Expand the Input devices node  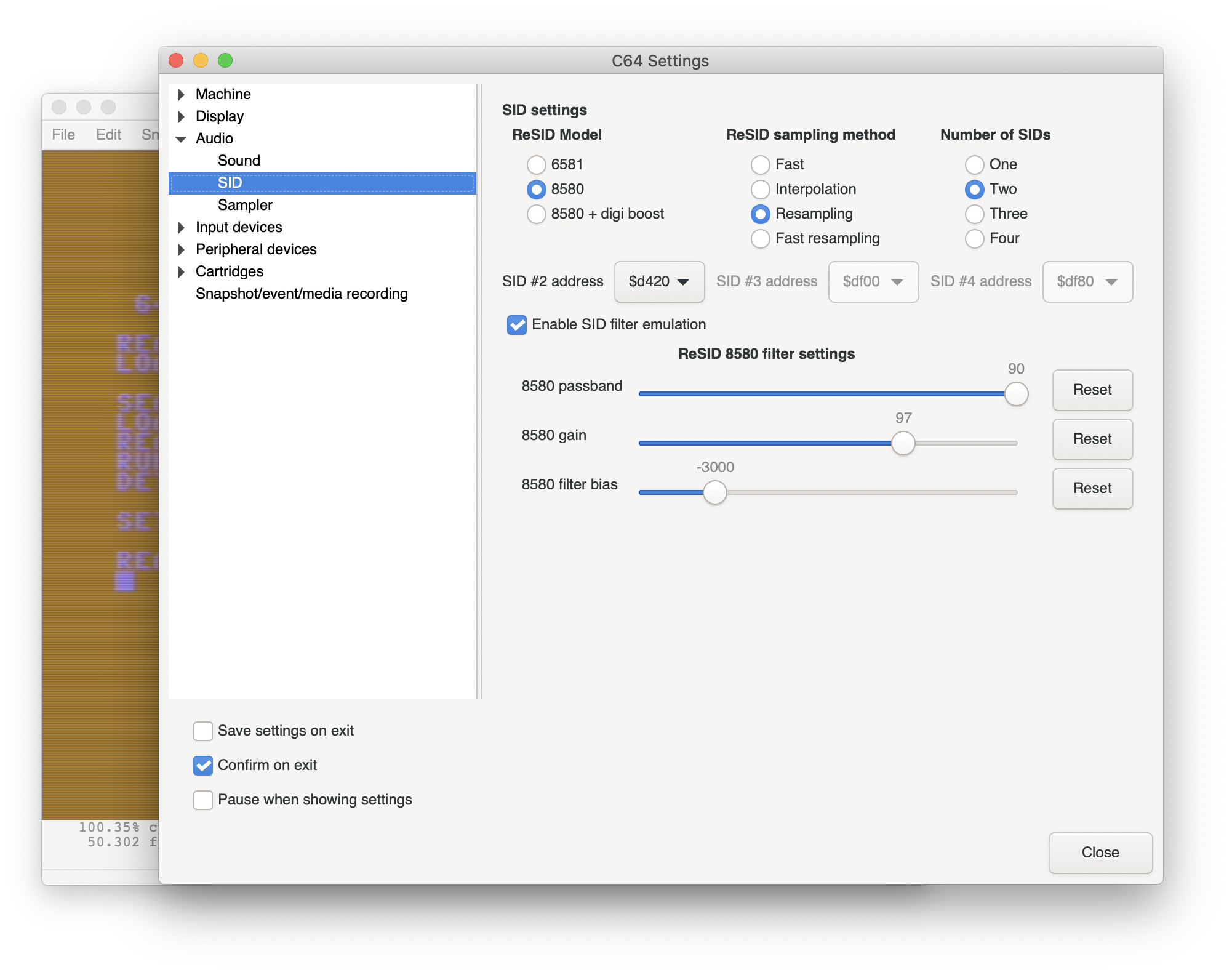tap(182, 228)
